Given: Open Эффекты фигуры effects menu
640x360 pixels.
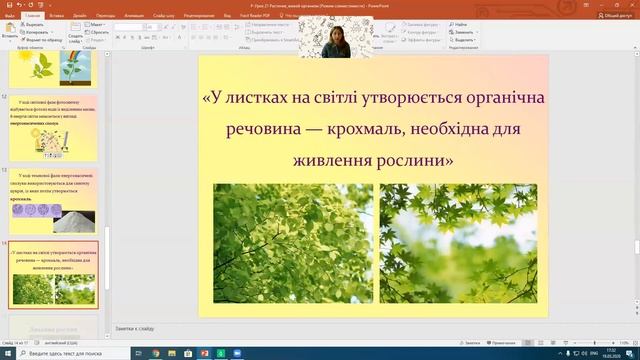Looking at the screenshot, I should (421, 40).
